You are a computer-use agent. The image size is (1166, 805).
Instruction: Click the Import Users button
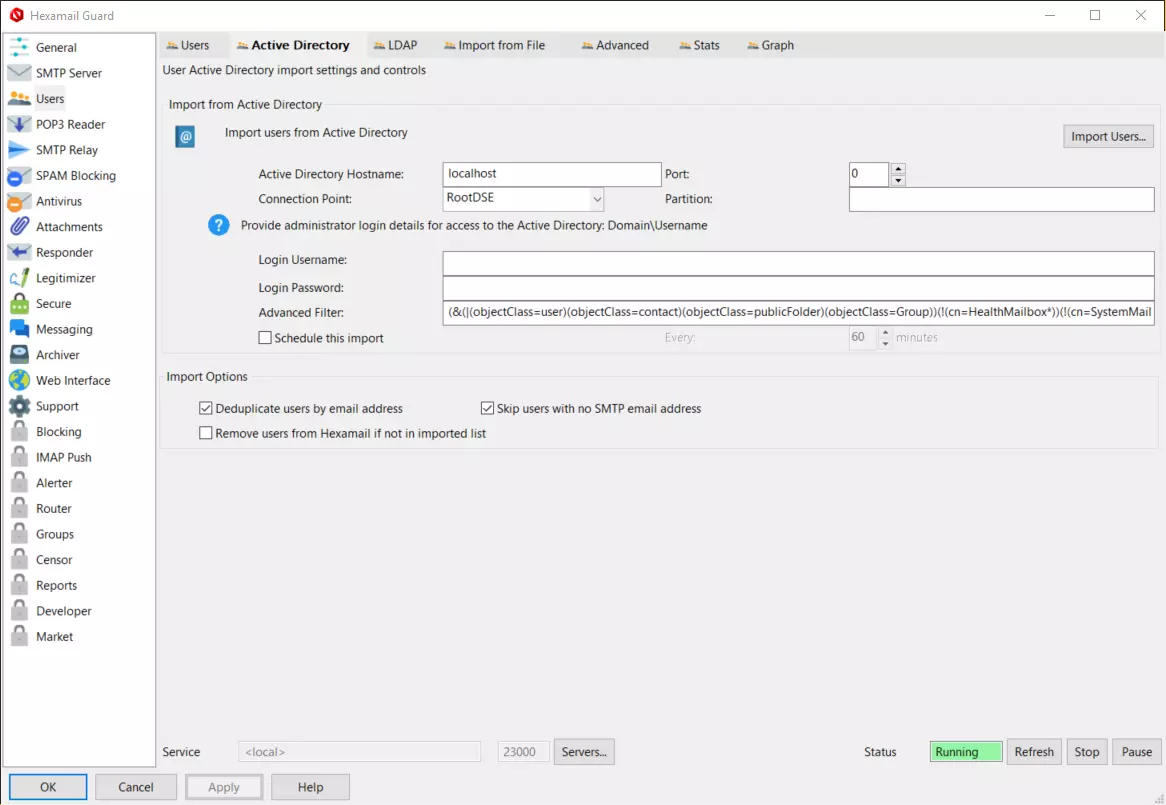[1108, 136]
